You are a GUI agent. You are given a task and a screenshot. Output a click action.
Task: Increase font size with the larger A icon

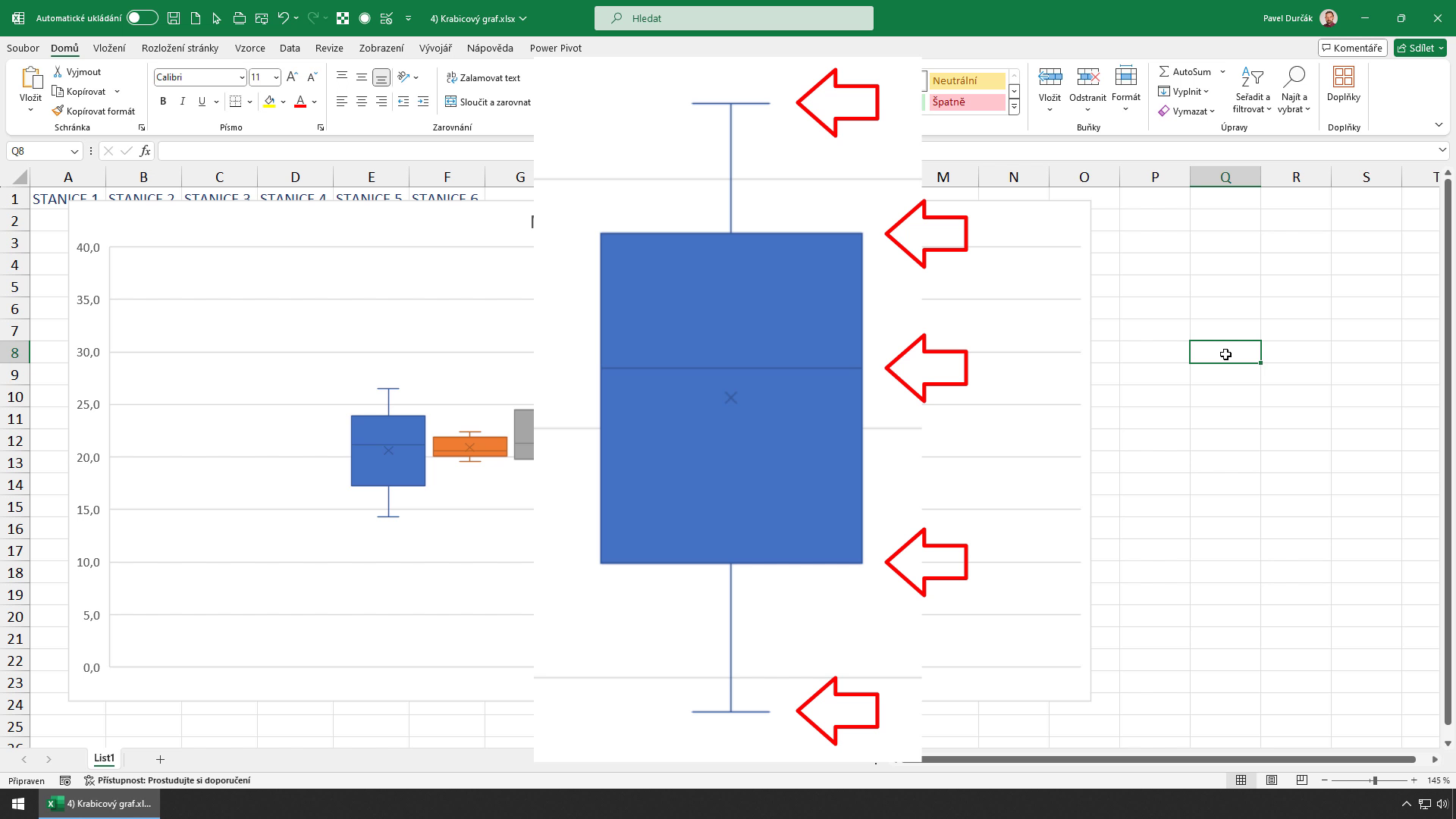[292, 77]
